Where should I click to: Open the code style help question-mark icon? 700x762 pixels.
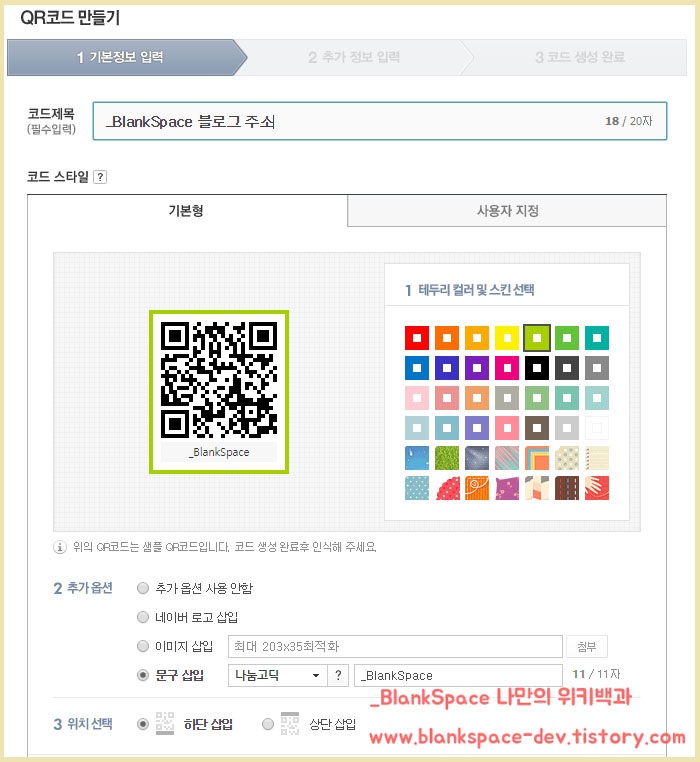[x=100, y=177]
